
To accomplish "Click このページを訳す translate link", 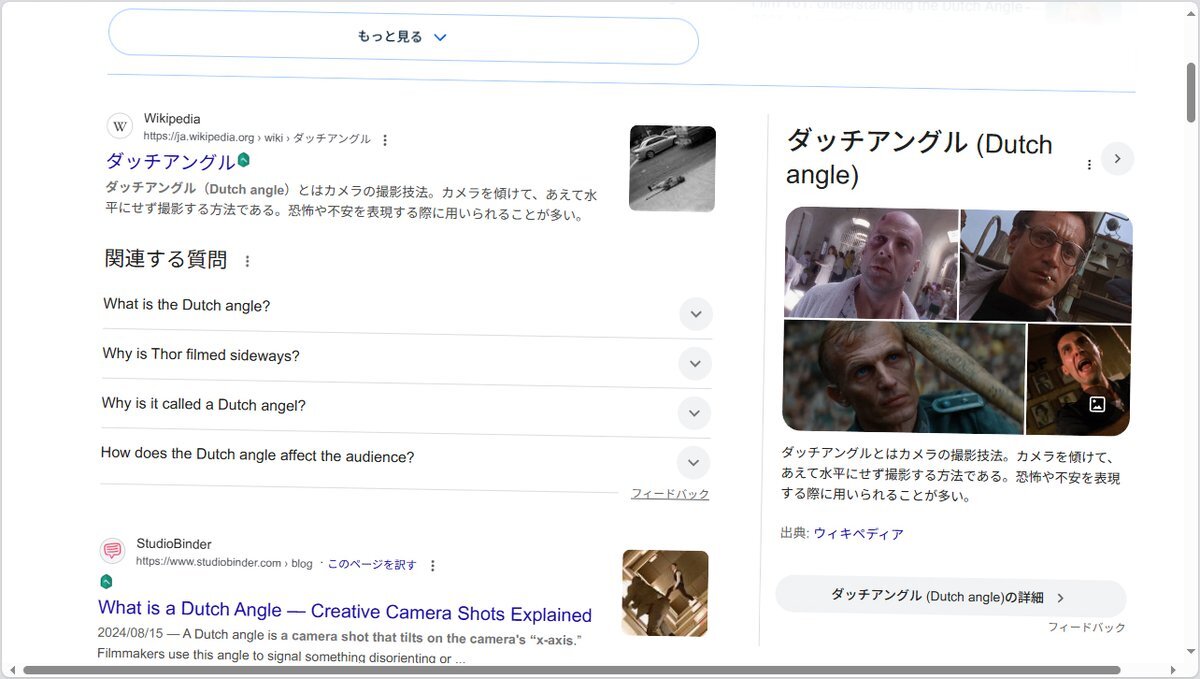I will [372, 564].
